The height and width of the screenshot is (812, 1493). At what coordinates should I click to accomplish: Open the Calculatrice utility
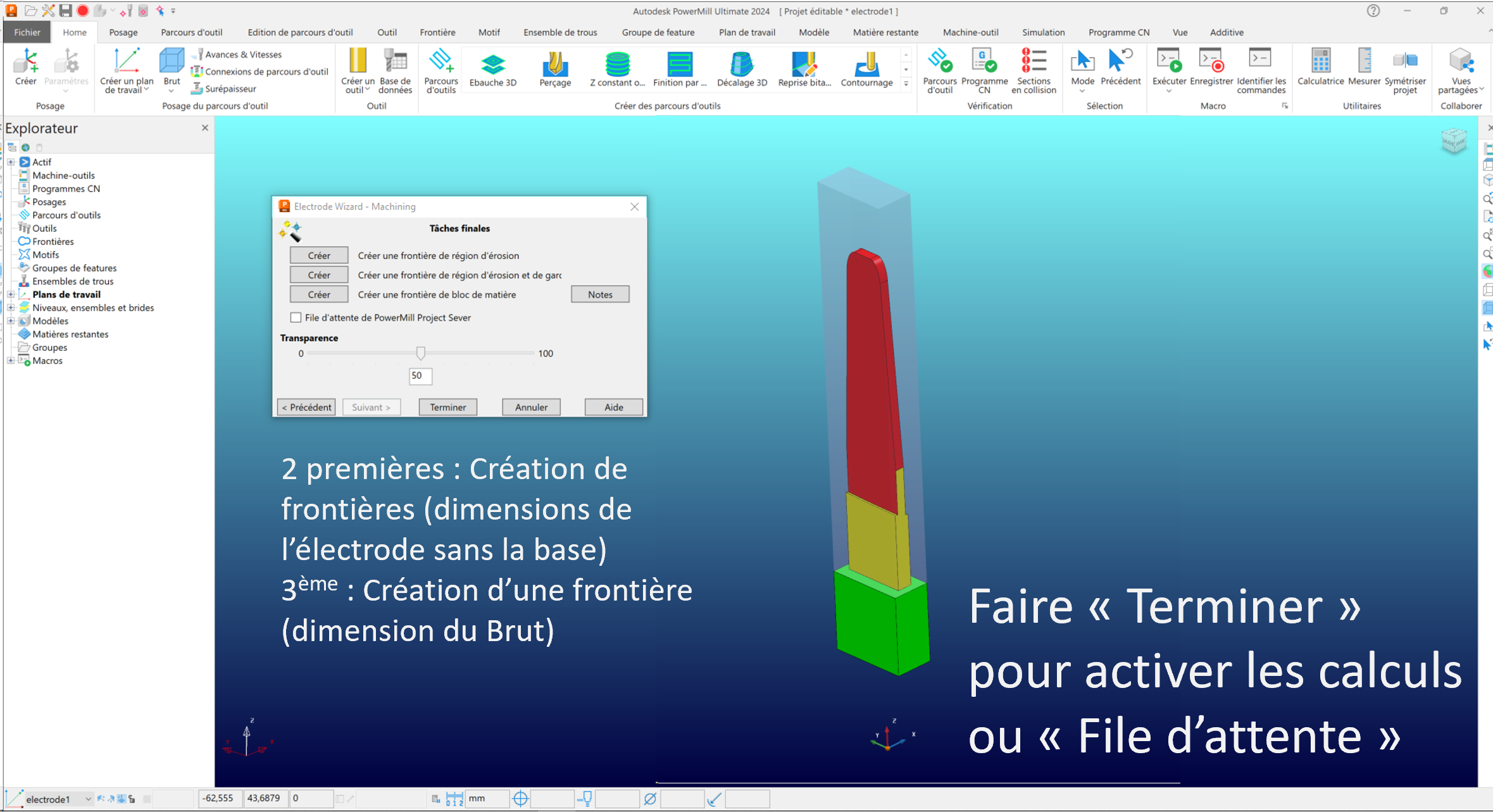pyautogui.click(x=1320, y=66)
